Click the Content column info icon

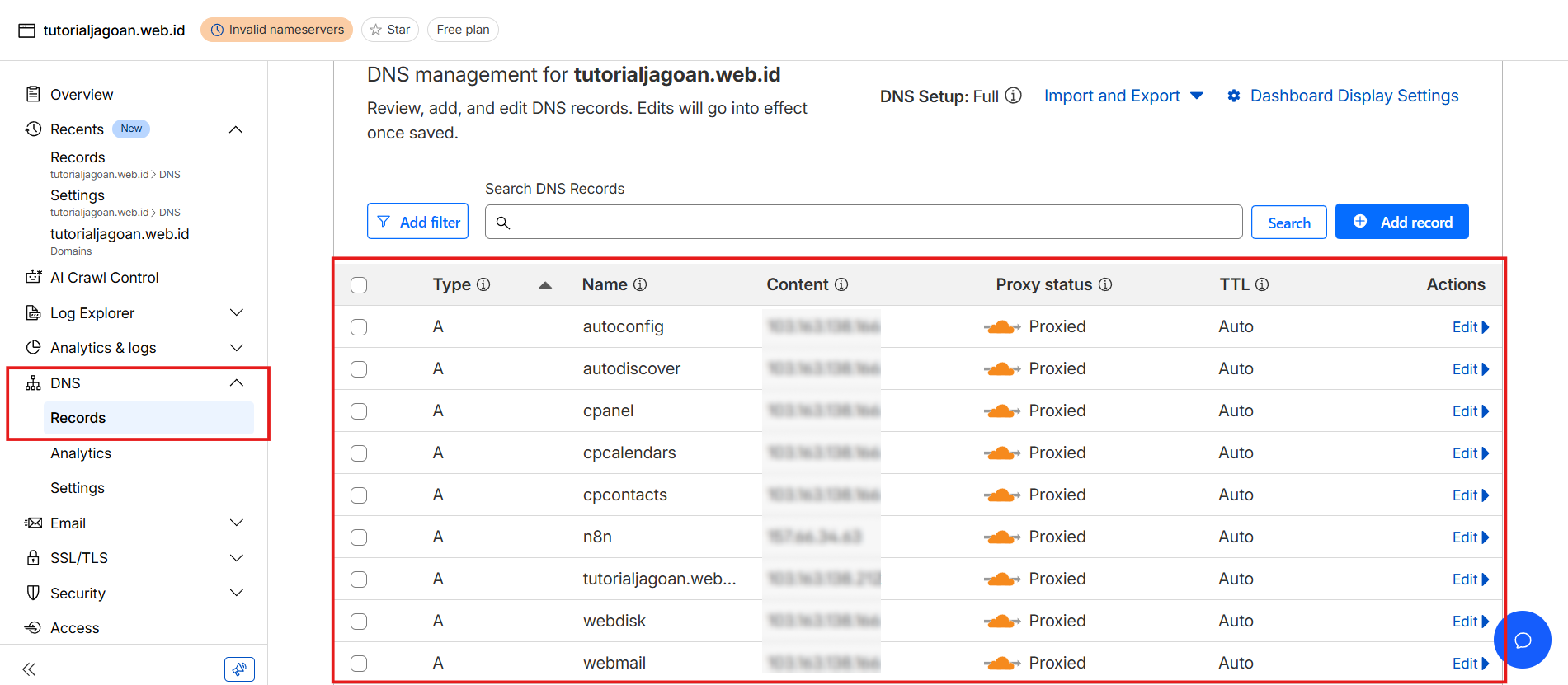[x=841, y=284]
